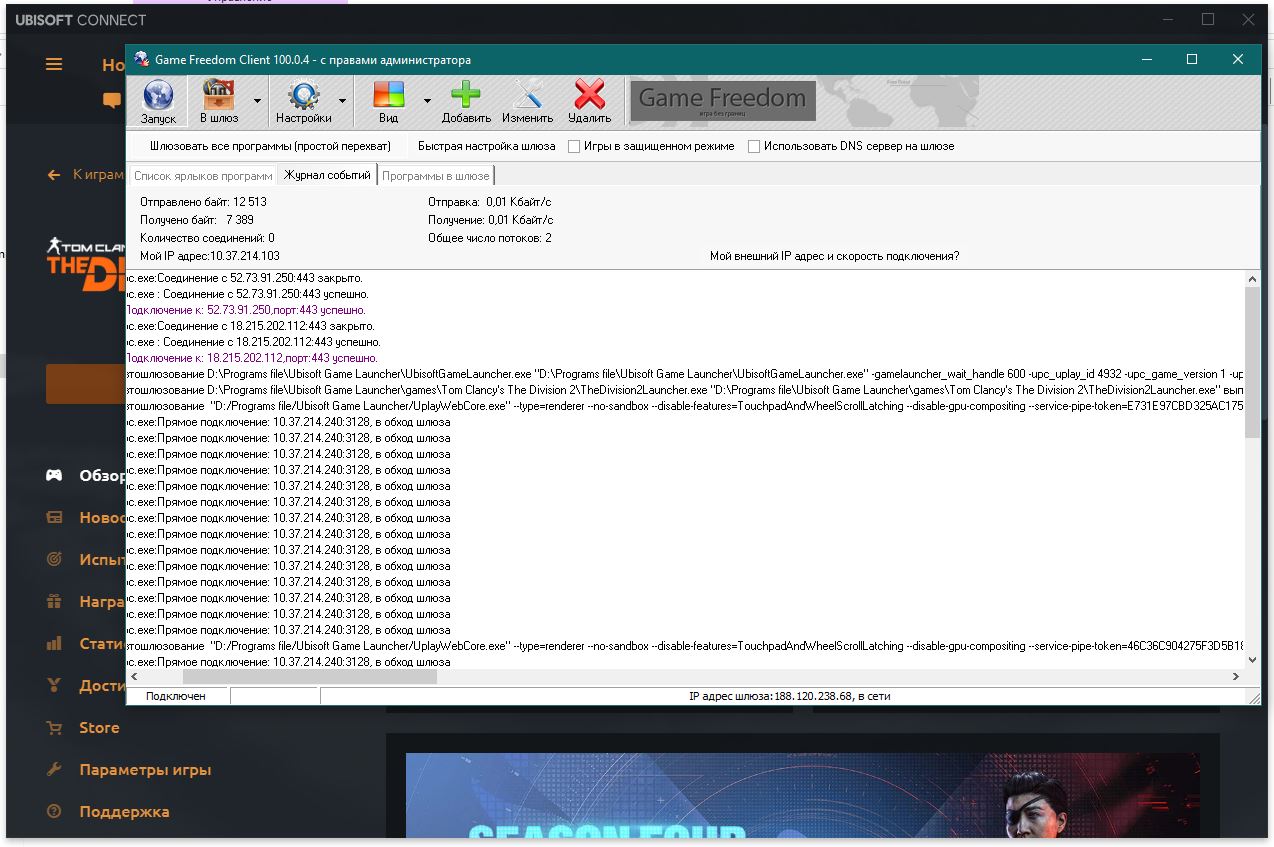
Task: Expand the dropdown arrow next to Настройки
Action: [342, 101]
